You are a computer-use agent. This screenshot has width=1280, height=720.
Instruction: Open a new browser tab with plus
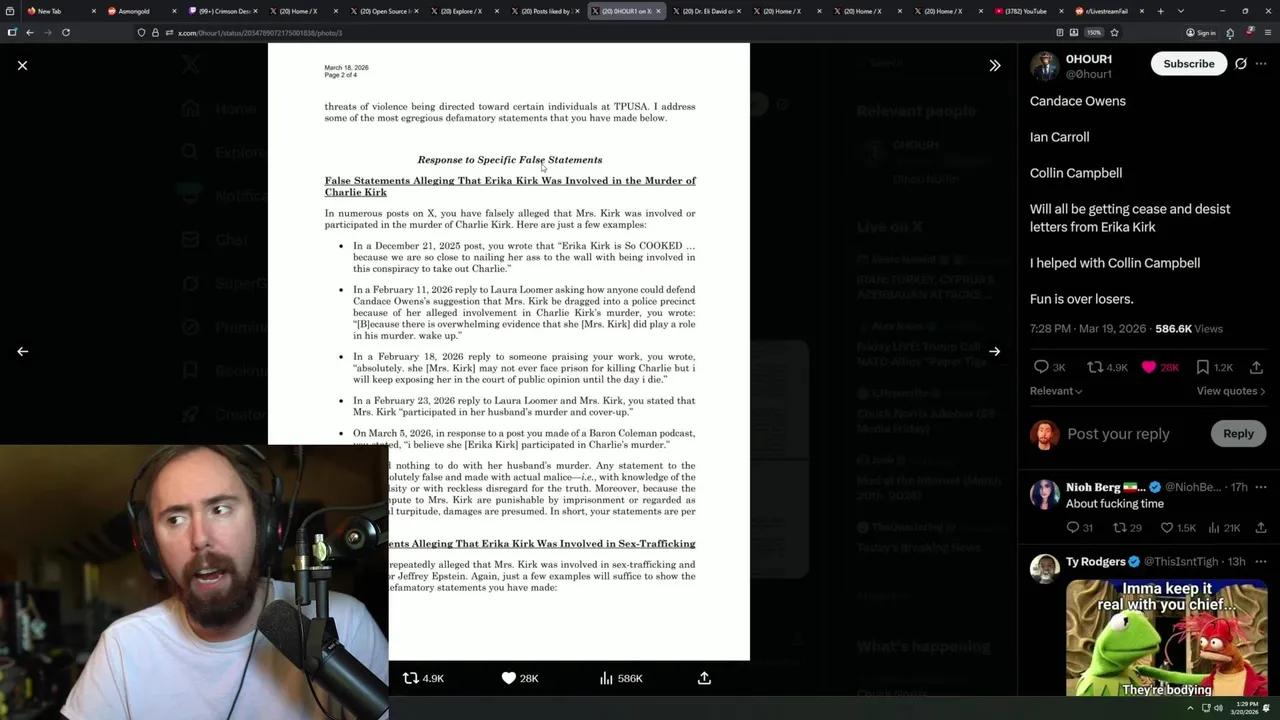(x=1160, y=11)
